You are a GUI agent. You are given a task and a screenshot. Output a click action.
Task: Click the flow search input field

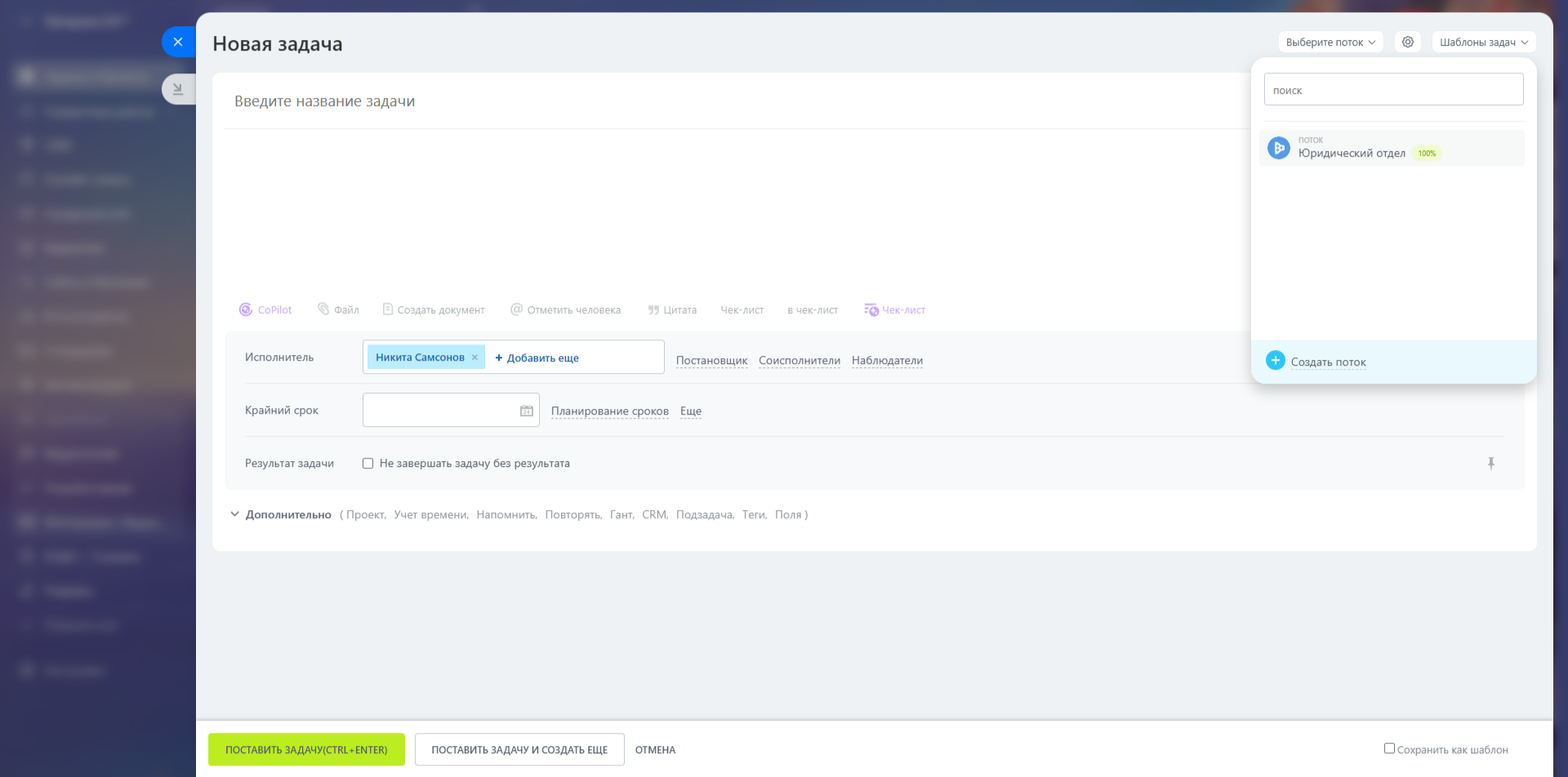click(1393, 90)
